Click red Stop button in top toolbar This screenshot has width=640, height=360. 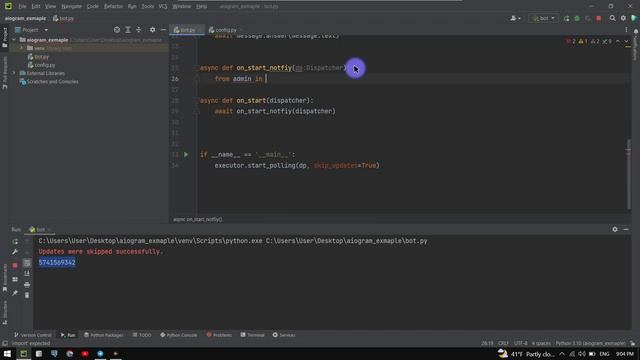tap(598, 18)
